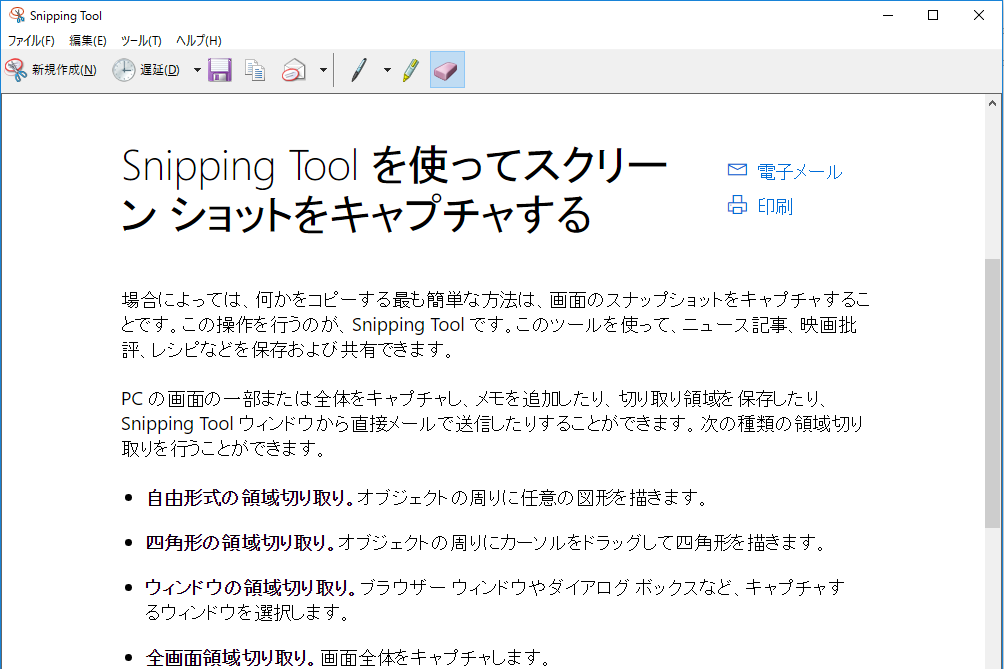Click the printer icon beside 印刷

[x=737, y=205]
